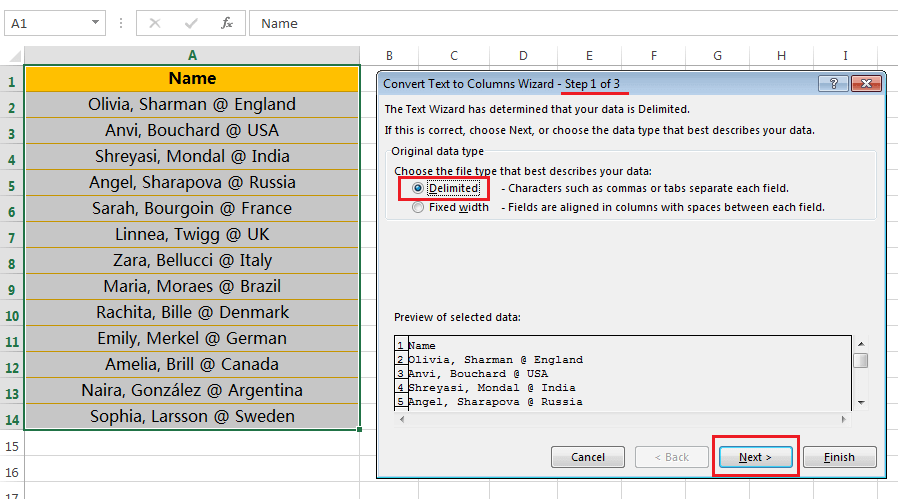898x499 pixels.
Task: Select column D header
Action: pyautogui.click(x=523, y=55)
